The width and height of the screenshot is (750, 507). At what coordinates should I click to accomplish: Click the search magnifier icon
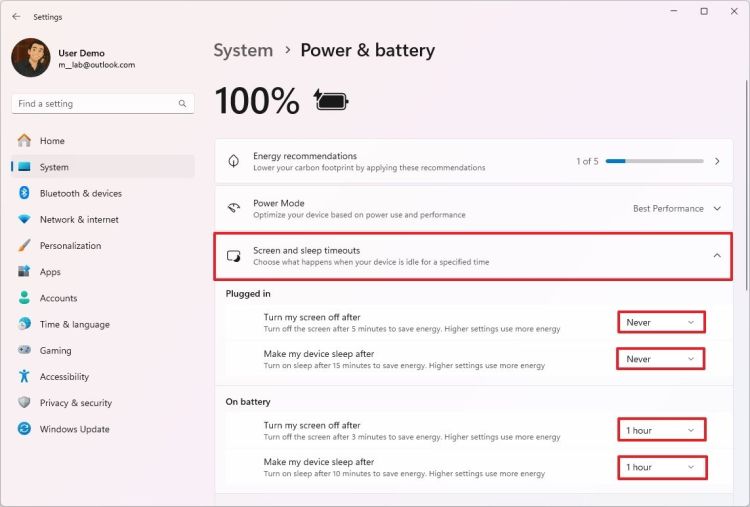(x=182, y=104)
